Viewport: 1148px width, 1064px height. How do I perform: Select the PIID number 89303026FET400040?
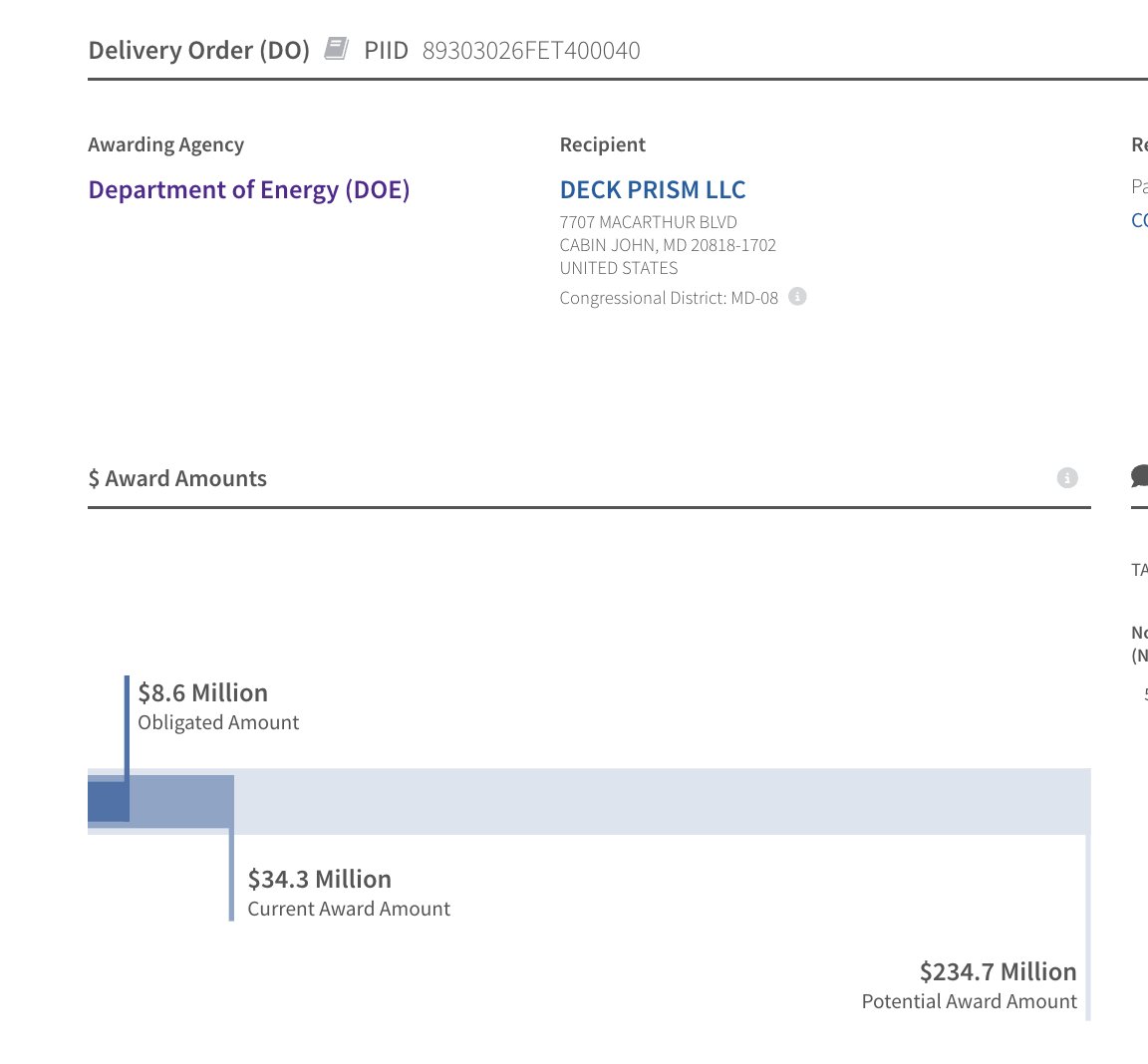[x=531, y=51]
